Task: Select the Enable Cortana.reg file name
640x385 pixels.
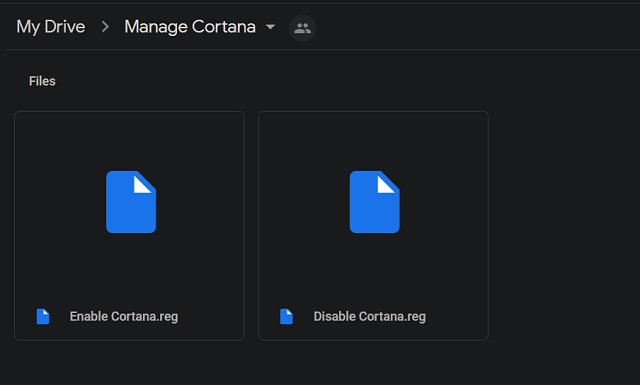Action: click(x=124, y=316)
